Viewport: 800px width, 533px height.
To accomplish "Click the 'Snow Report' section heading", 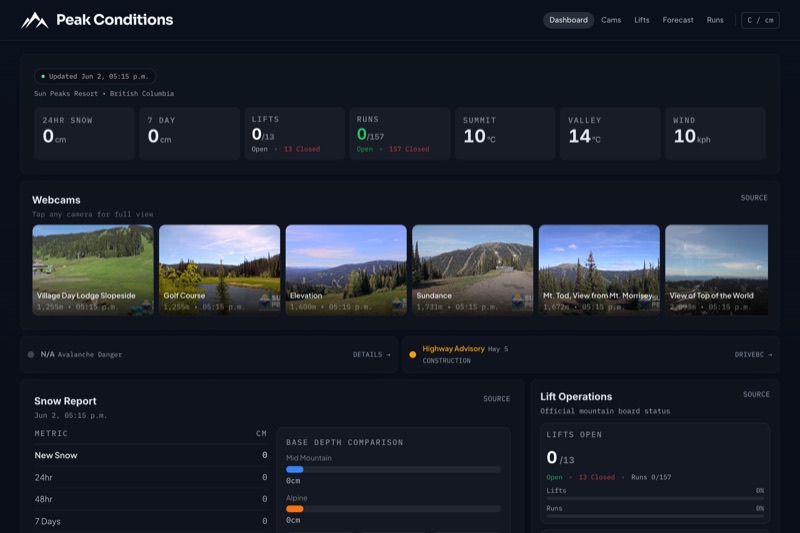I will (65, 401).
